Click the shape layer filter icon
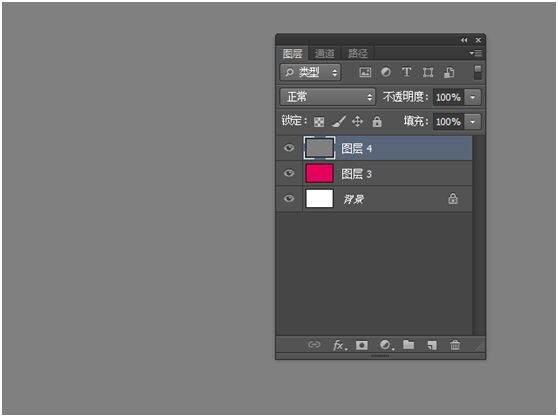The image size is (558, 417). [428, 72]
